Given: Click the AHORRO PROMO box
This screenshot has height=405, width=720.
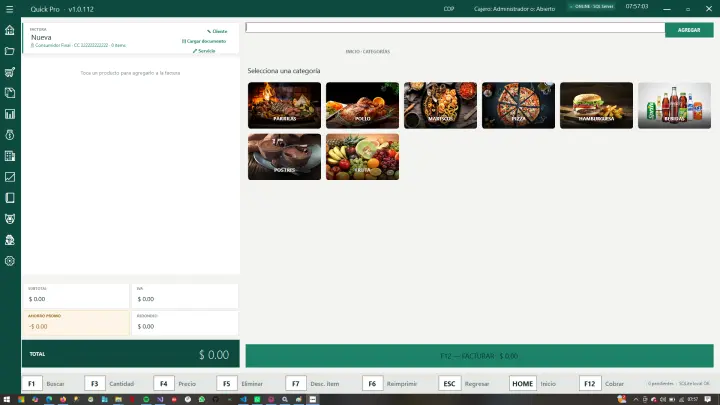Looking at the screenshot, I should coord(76,323).
